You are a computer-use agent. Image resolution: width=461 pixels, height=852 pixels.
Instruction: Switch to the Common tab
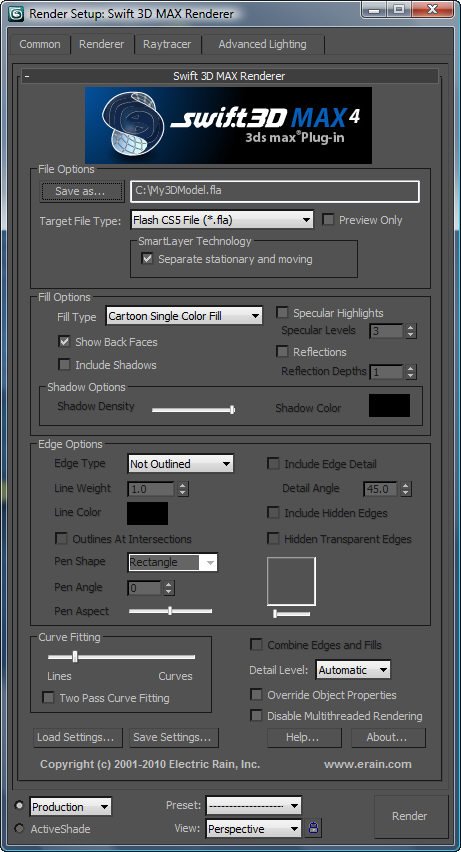40,44
